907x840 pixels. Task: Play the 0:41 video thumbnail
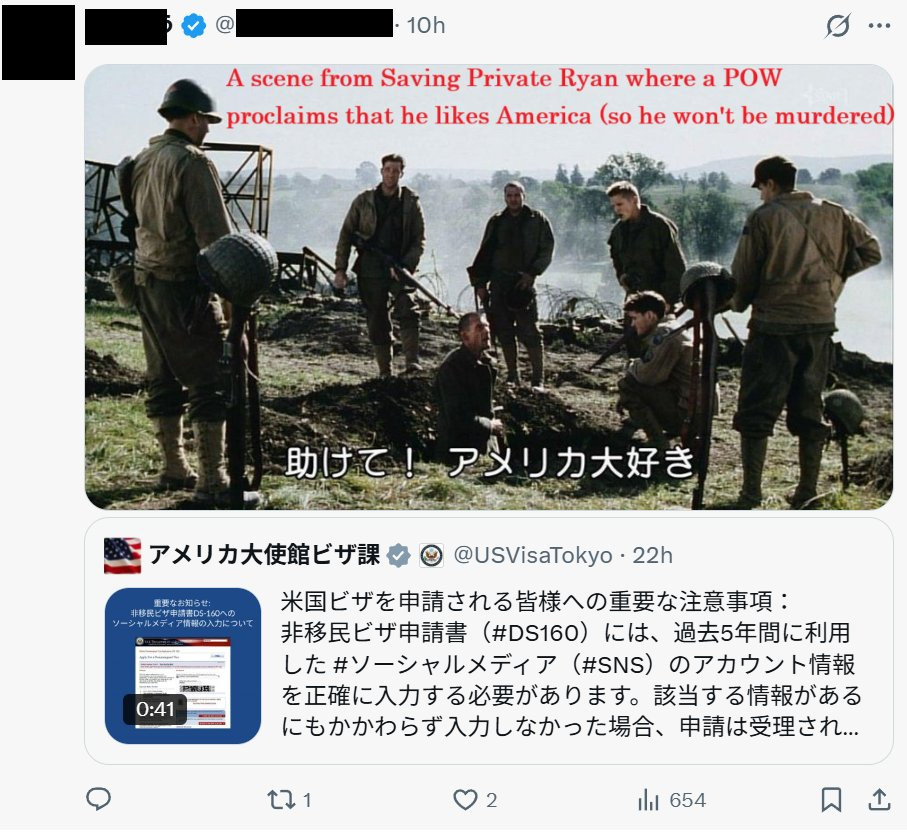tap(183, 665)
